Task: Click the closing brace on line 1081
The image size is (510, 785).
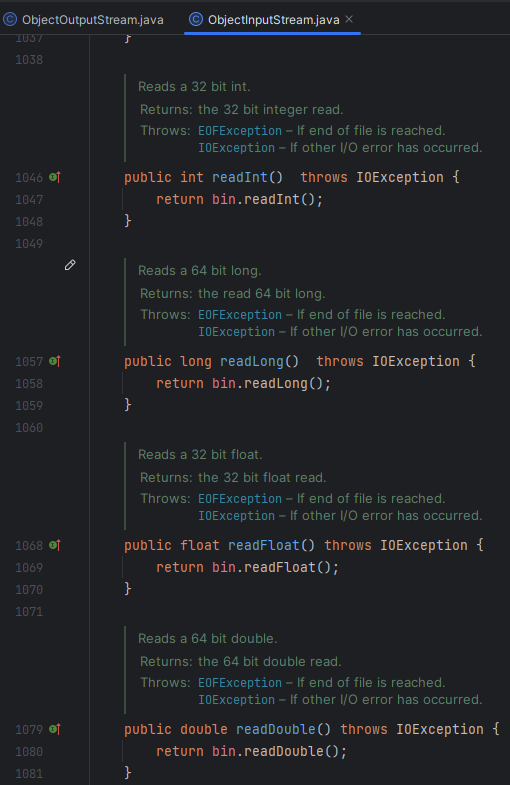Action: [x=128, y=773]
